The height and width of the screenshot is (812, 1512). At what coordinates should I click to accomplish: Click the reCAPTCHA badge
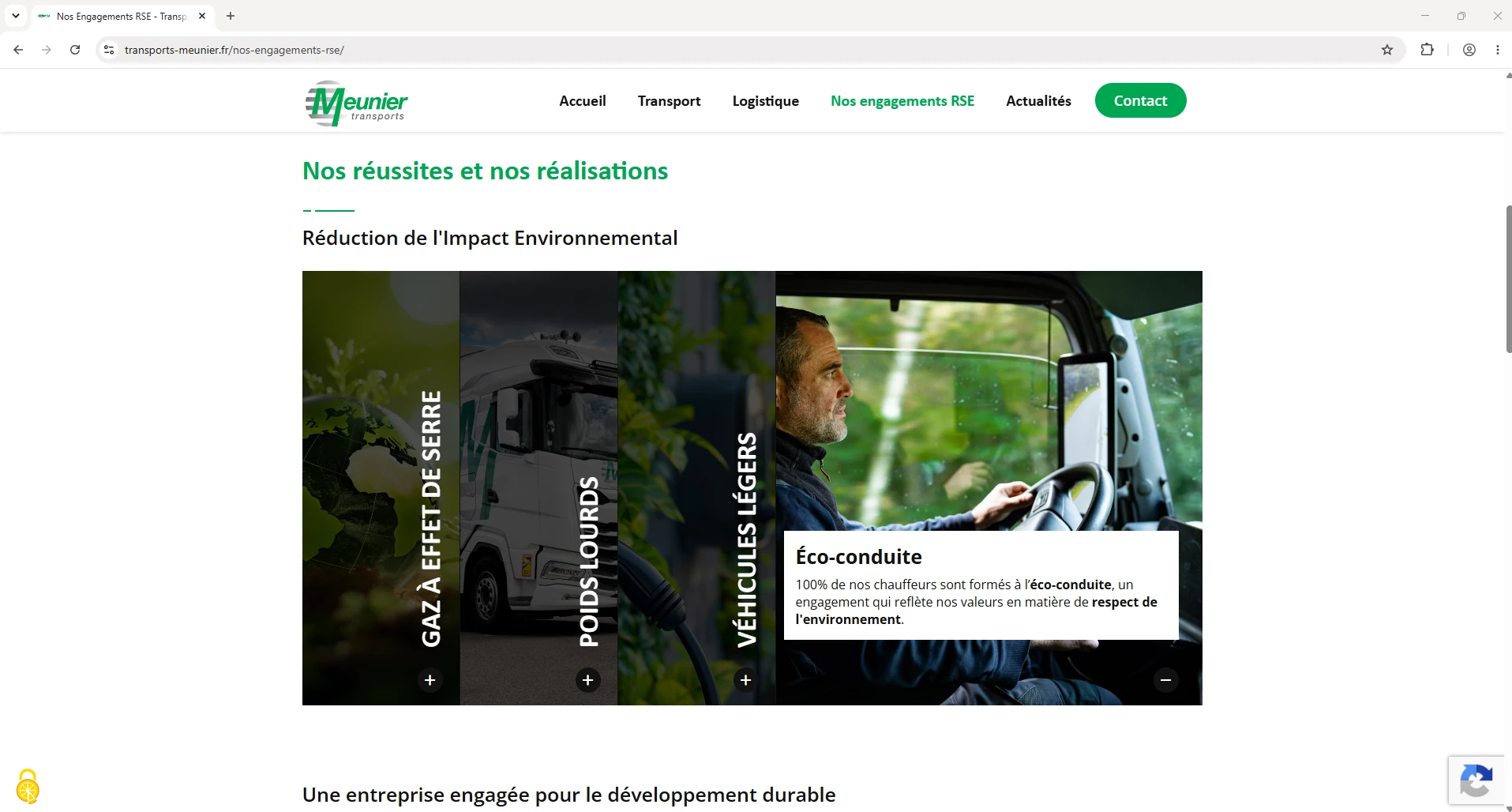(1476, 780)
